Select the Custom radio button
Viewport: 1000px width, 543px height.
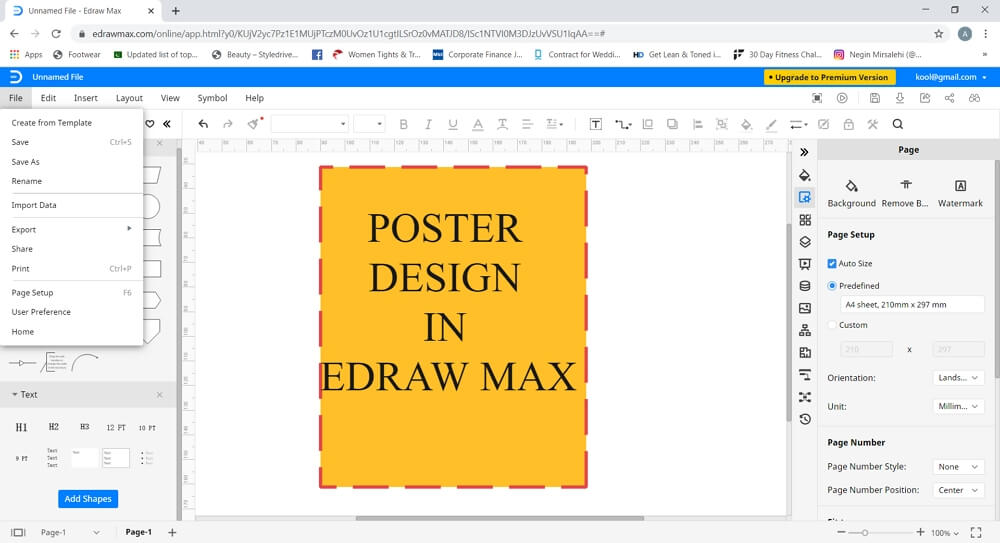click(832, 325)
